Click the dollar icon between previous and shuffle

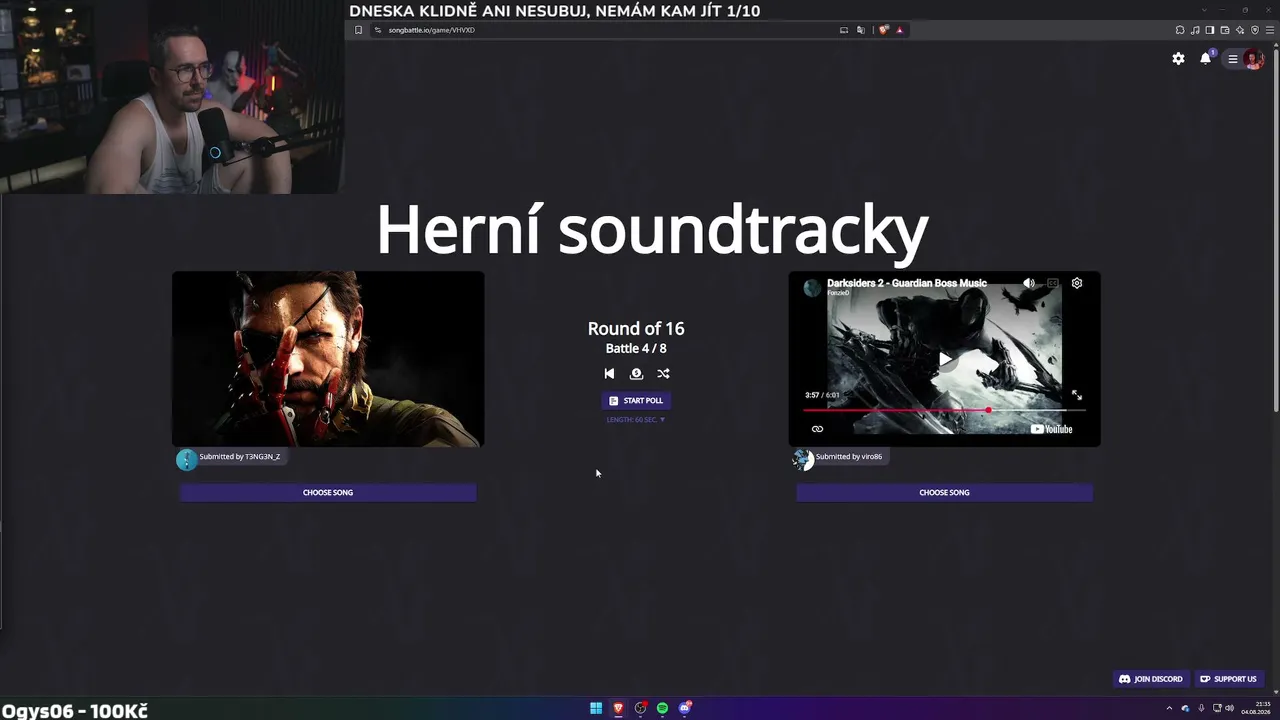636,374
